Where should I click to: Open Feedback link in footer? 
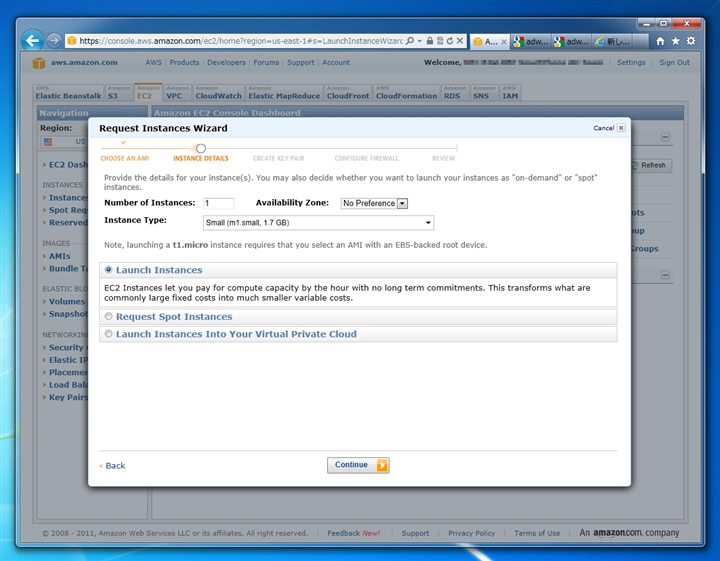[x=354, y=533]
